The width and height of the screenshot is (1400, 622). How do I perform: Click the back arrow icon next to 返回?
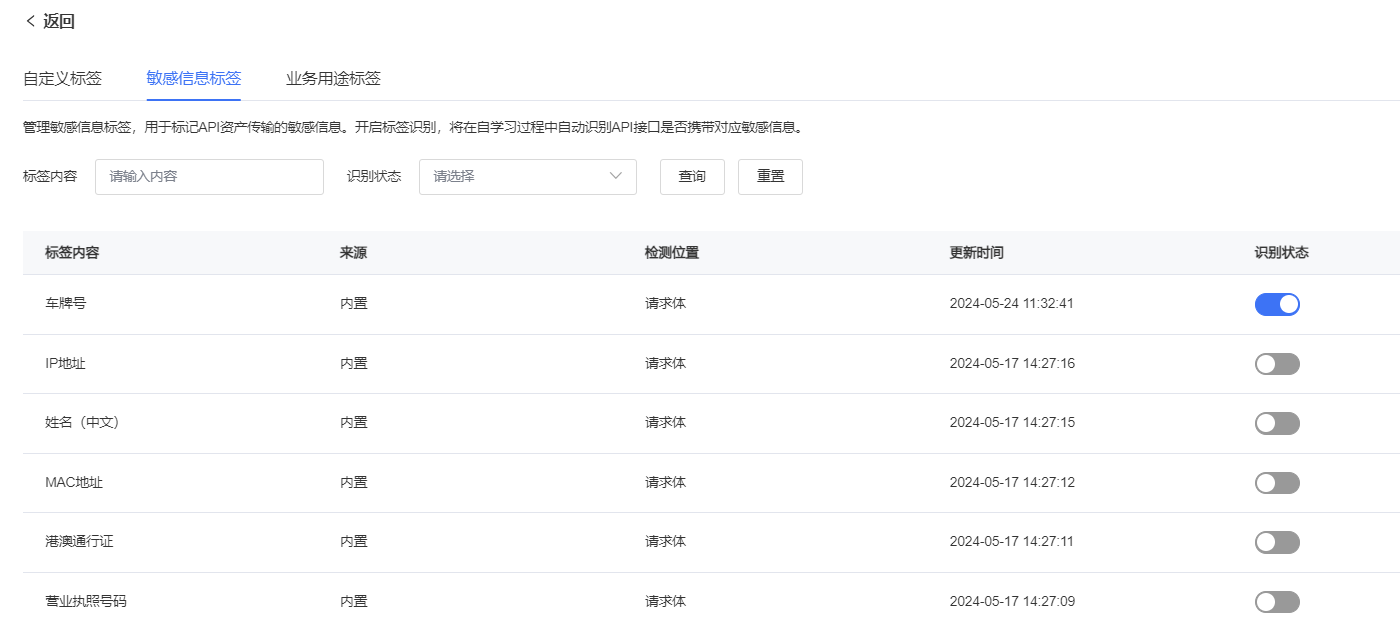30,21
